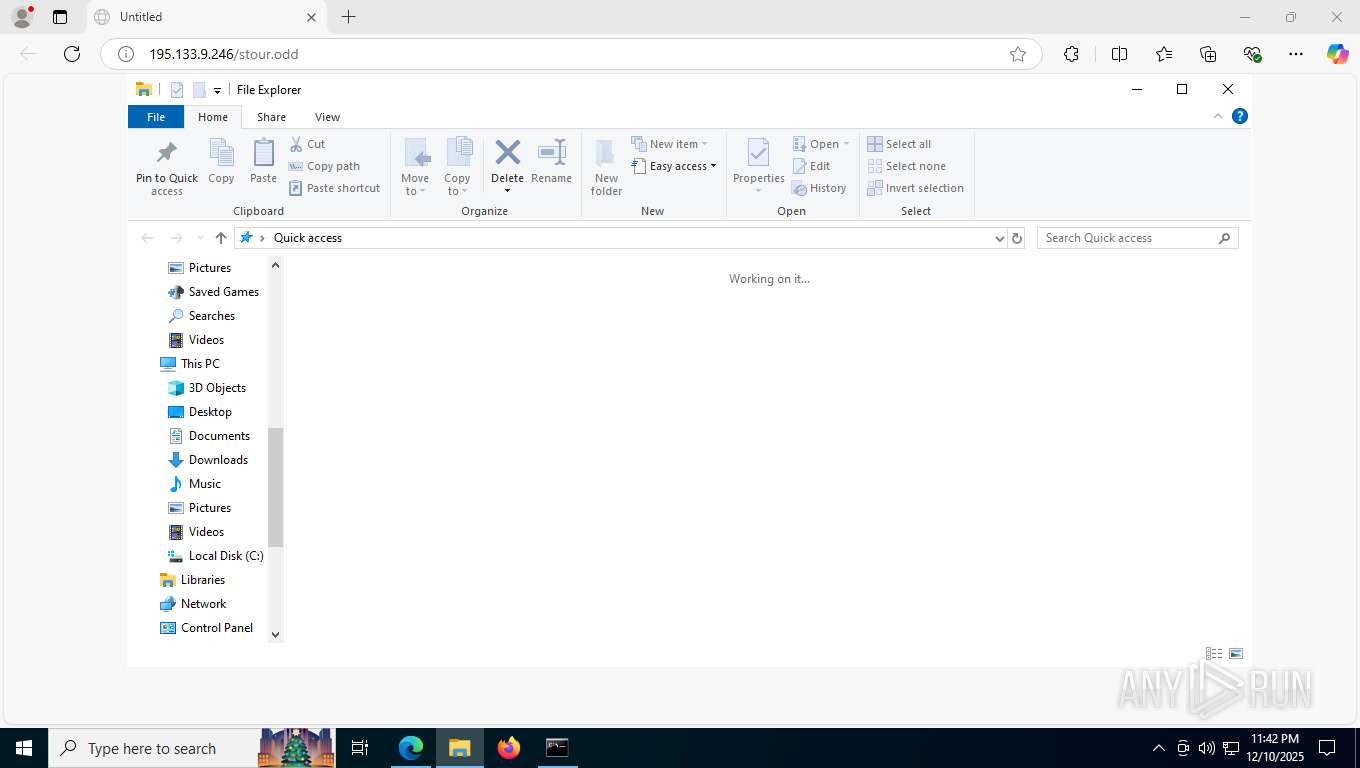
Task: Open the Recent locations dropdown arrow
Action: tap(200, 238)
